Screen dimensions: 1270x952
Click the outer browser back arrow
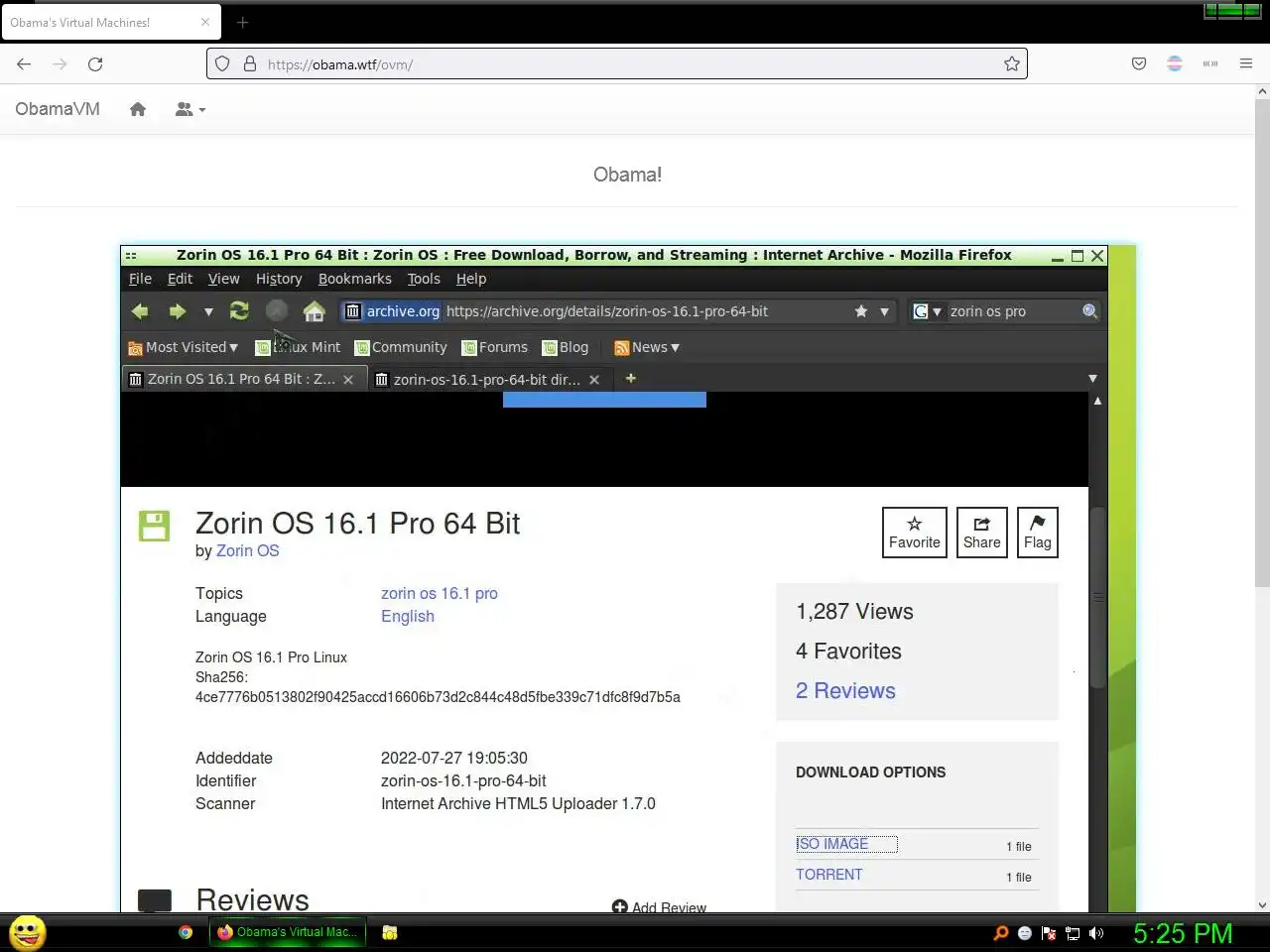(24, 63)
